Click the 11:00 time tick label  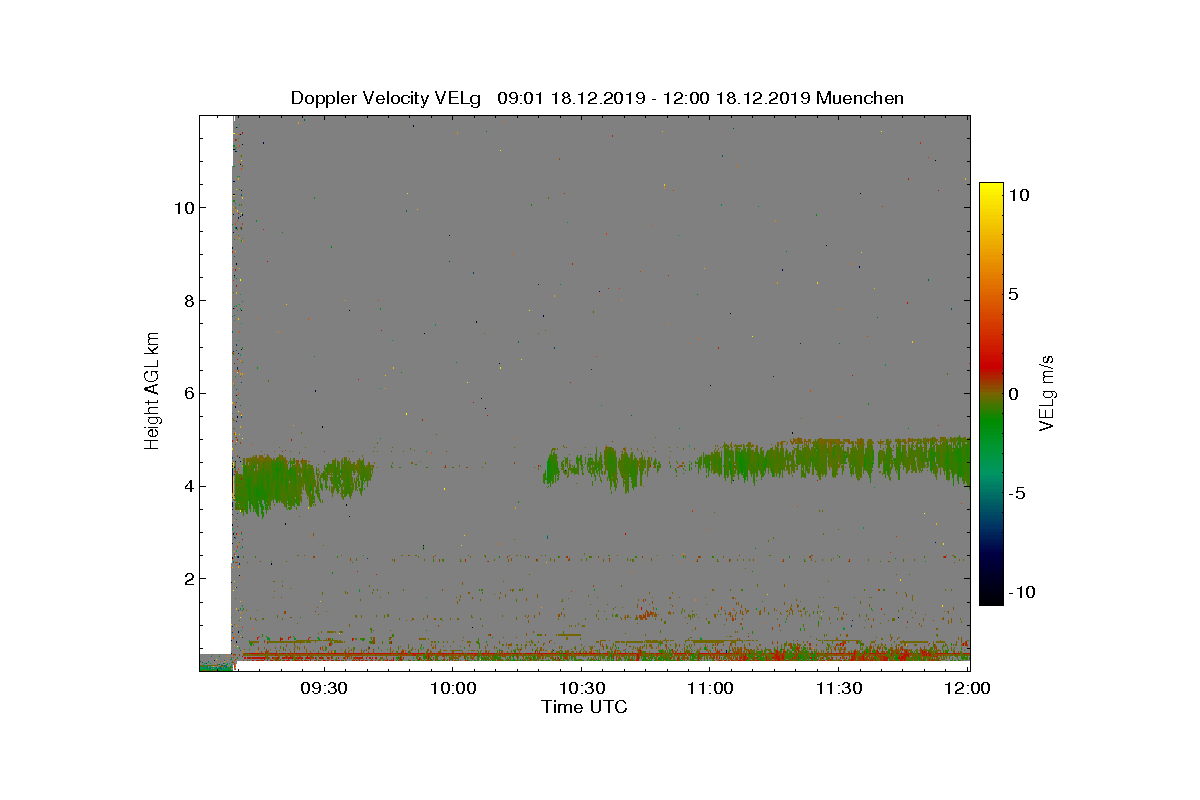(711, 688)
